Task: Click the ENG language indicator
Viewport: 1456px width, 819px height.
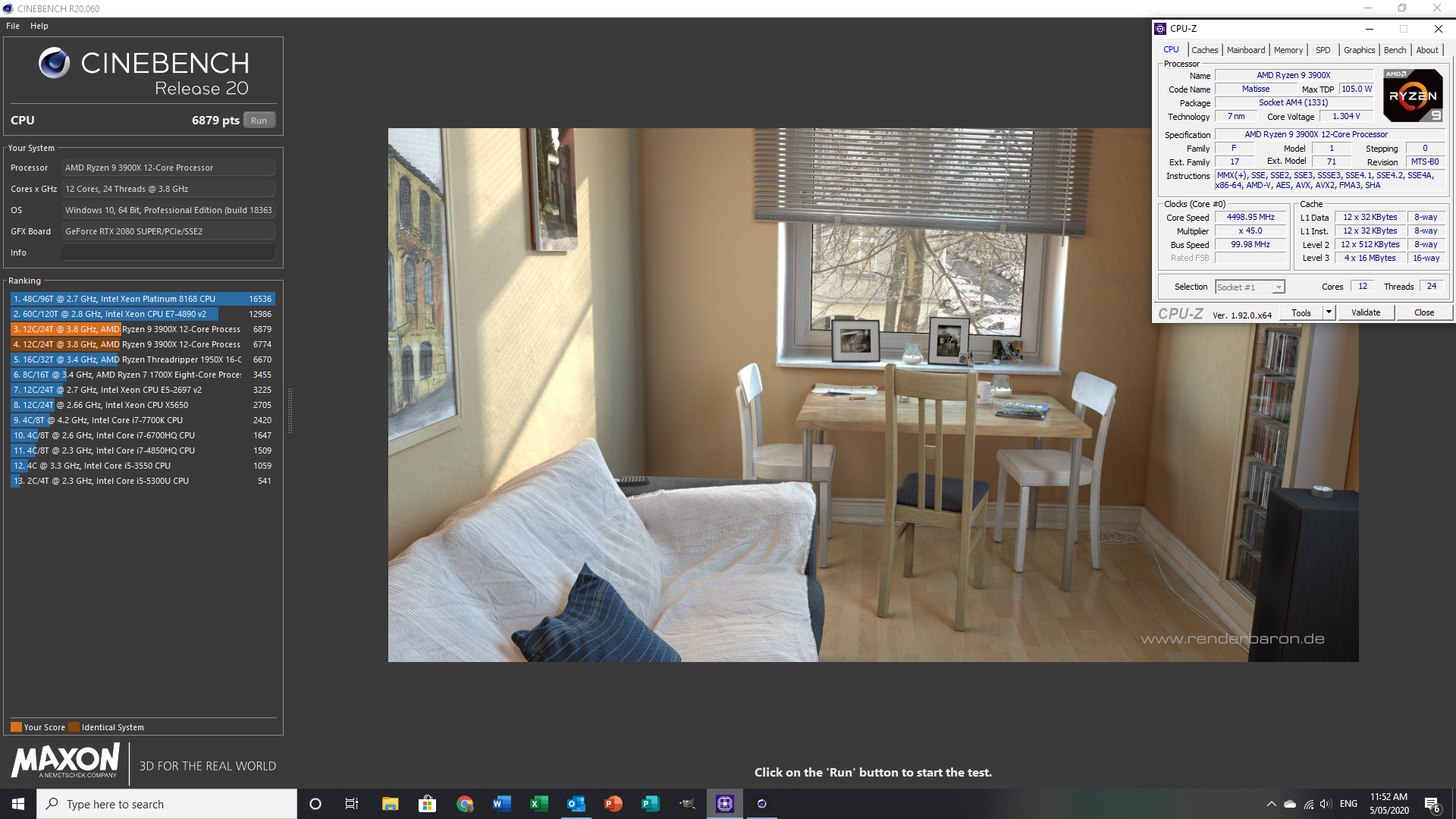Action: click(x=1348, y=804)
